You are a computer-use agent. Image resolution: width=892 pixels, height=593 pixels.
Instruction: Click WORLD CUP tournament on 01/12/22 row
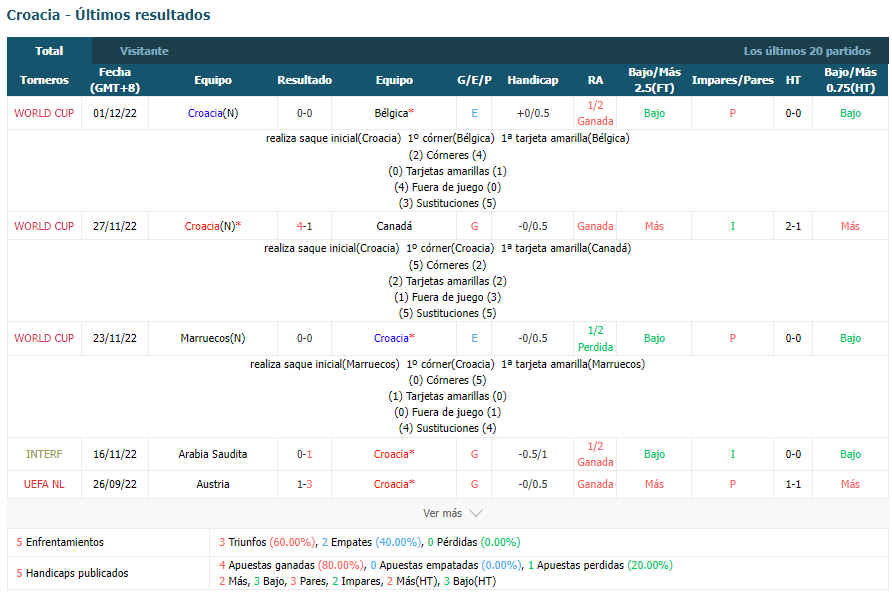click(44, 113)
